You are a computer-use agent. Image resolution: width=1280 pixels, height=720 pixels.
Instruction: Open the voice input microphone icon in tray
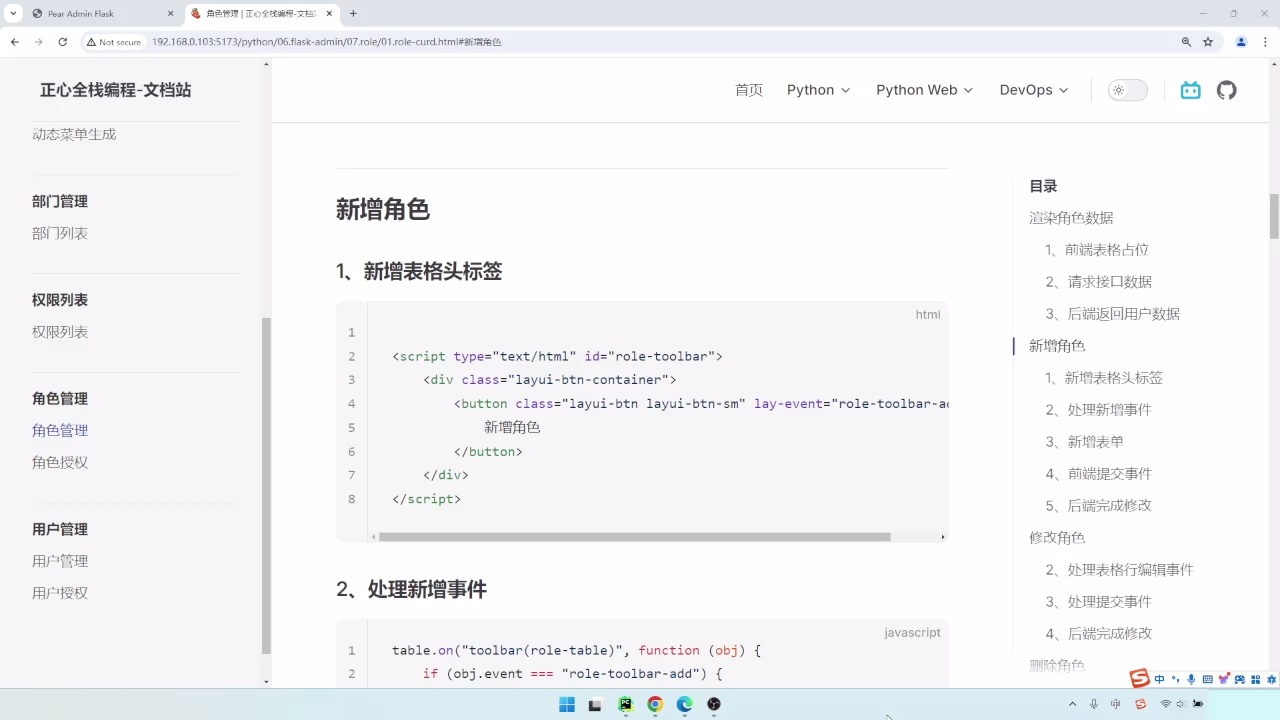click(x=1190, y=678)
